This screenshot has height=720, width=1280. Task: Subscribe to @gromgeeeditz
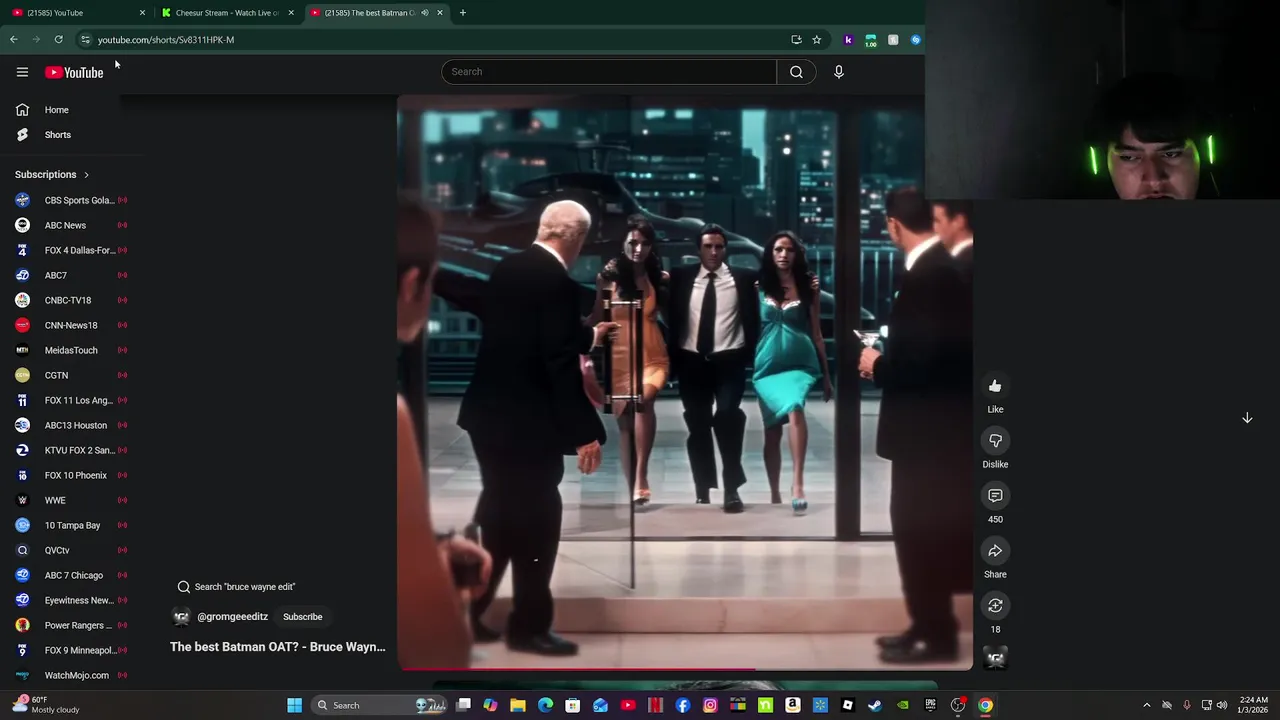click(302, 617)
